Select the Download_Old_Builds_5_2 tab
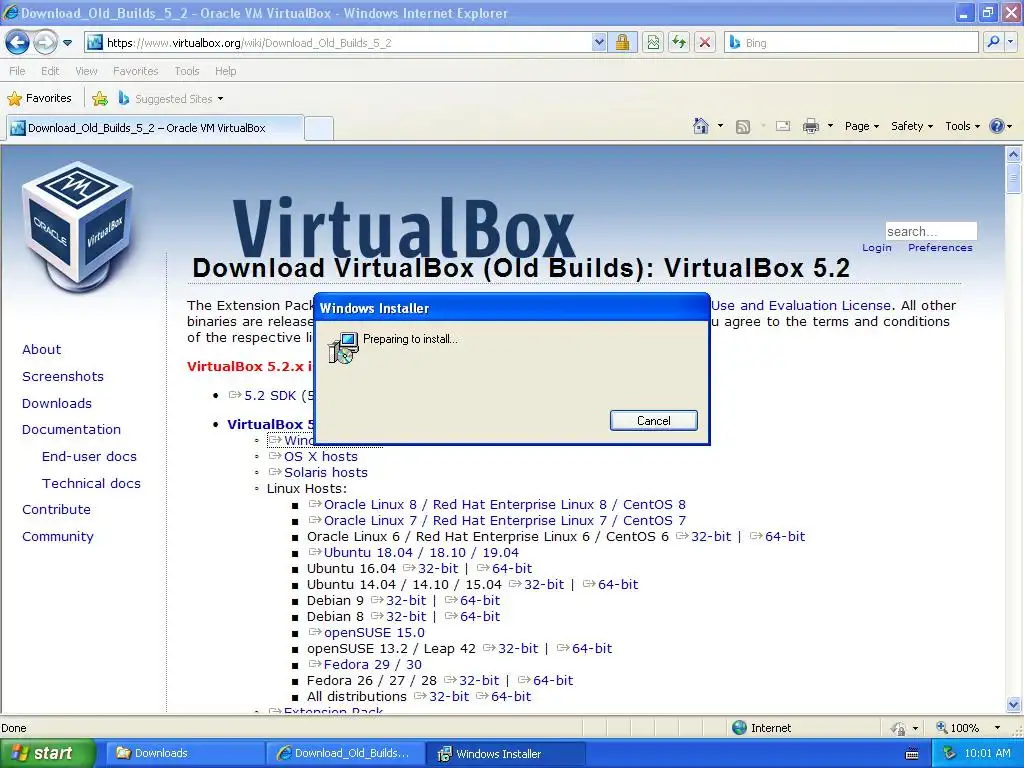1024x768 pixels. (x=155, y=128)
